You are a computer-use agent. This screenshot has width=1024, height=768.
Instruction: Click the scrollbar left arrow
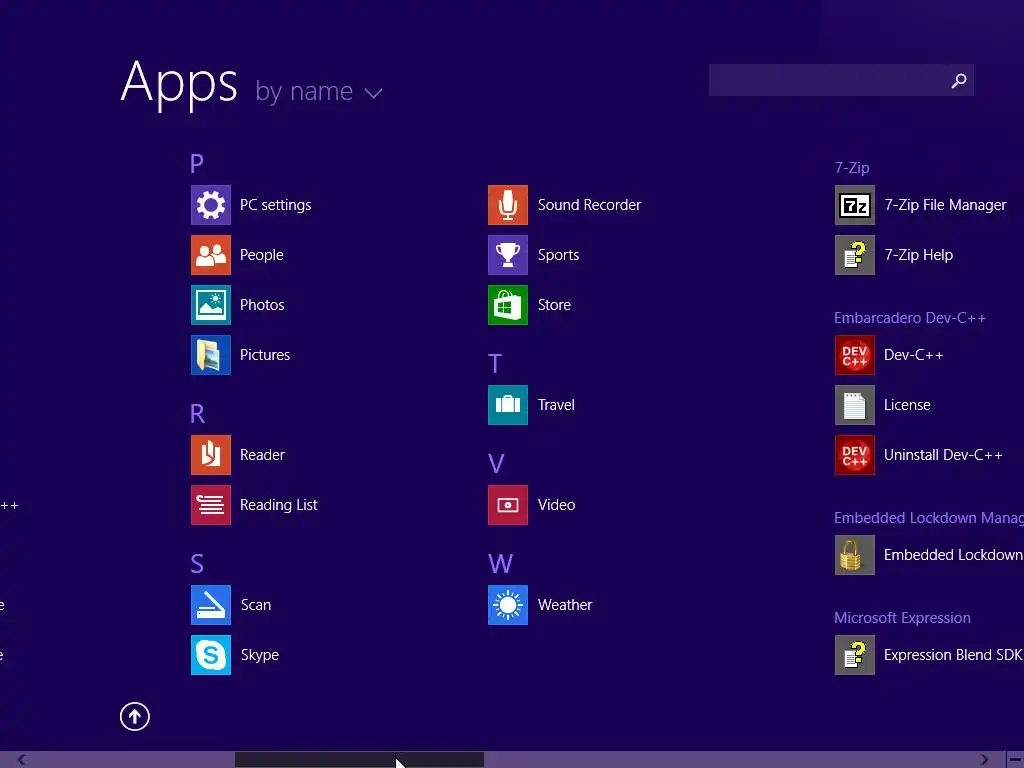click(22, 760)
